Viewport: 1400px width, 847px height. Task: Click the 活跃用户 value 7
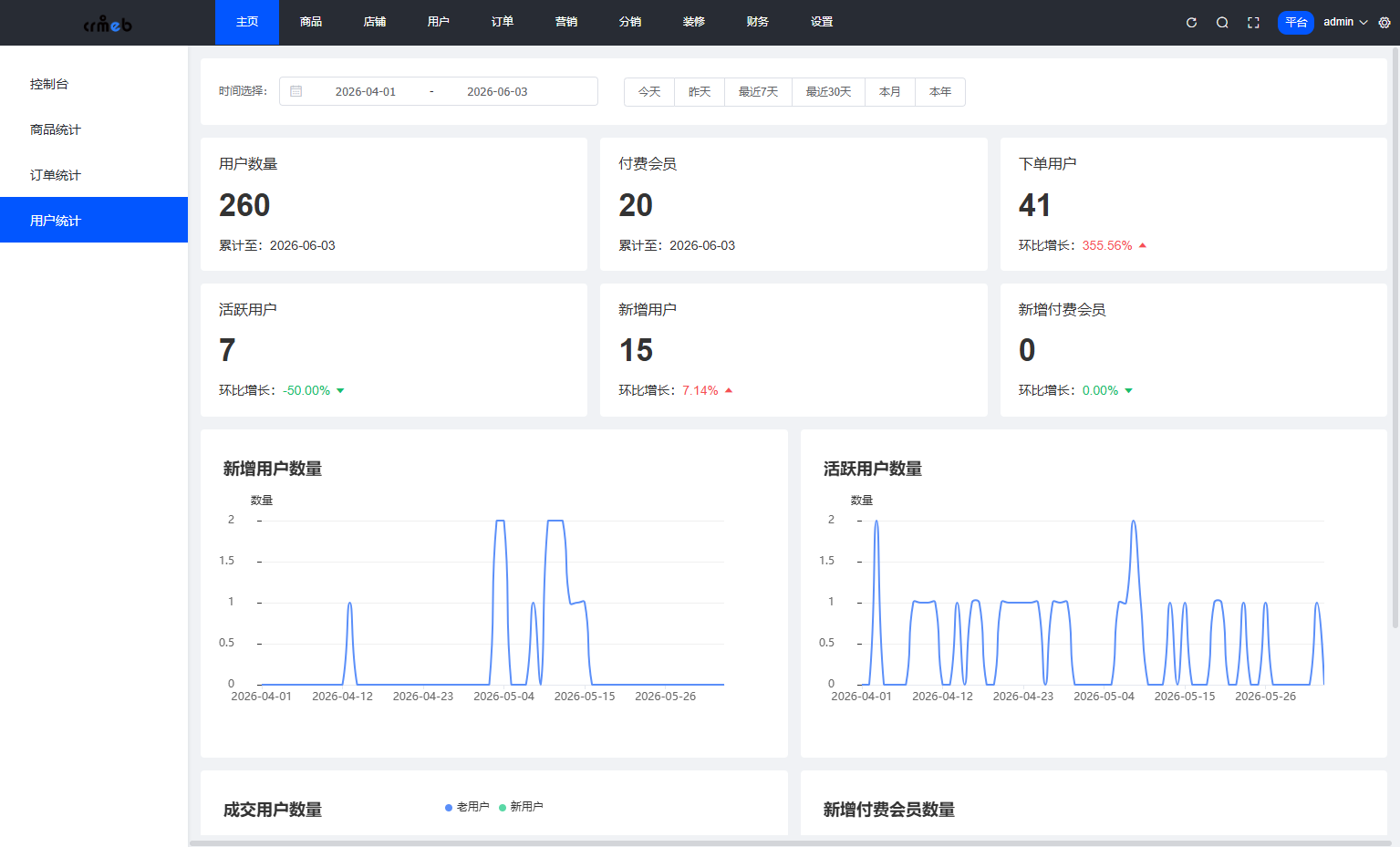[227, 350]
